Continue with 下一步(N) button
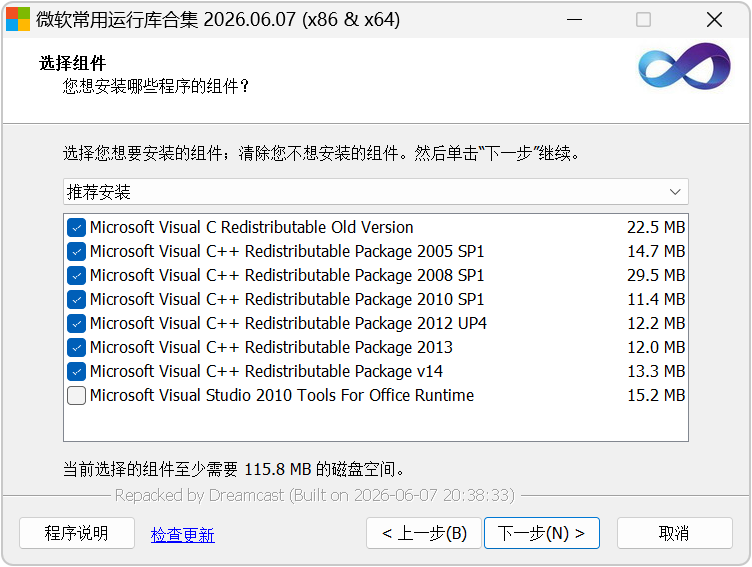 542,533
